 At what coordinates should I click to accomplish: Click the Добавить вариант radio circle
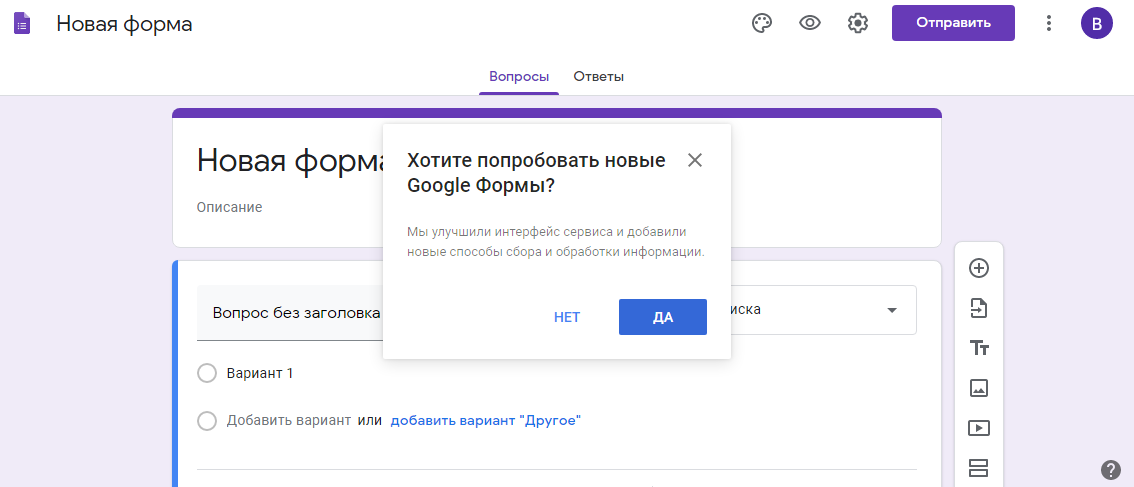click(207, 420)
